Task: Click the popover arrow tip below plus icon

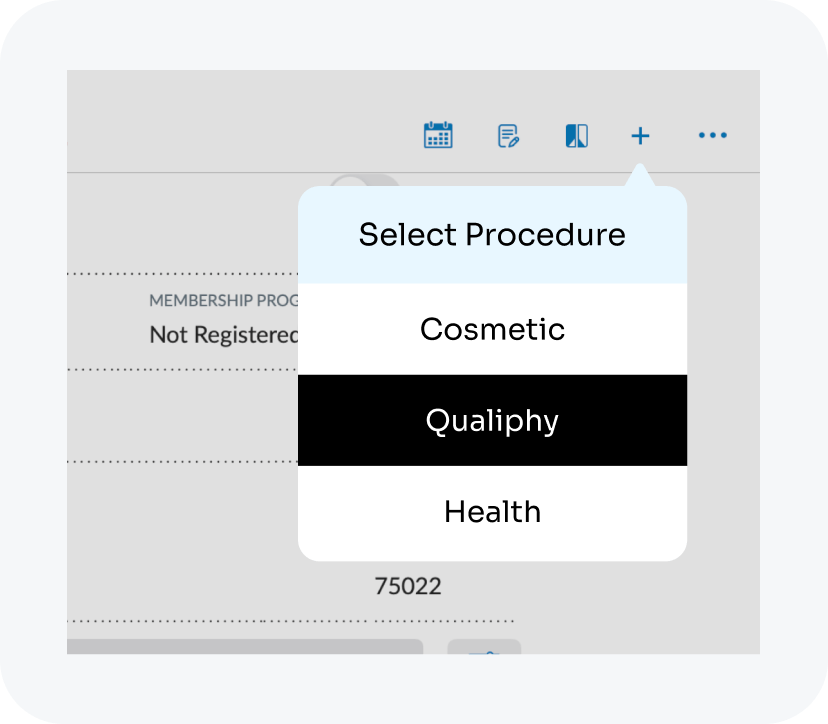Action: click(x=640, y=176)
